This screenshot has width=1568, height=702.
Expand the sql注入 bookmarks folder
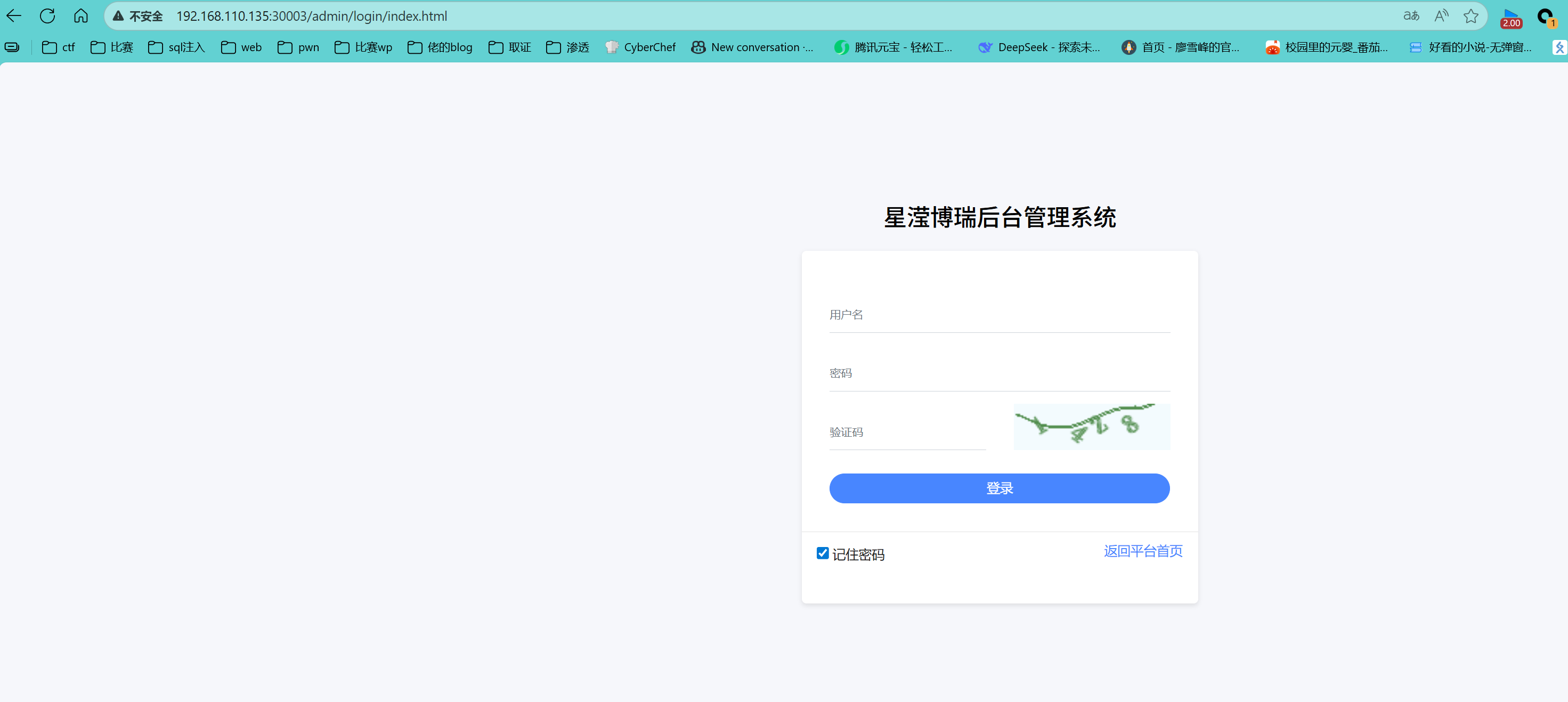176,47
